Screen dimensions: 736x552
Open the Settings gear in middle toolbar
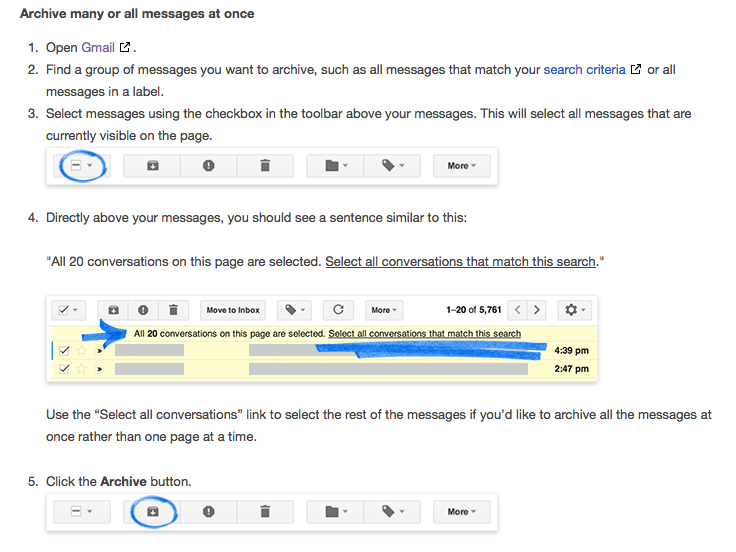pos(575,310)
